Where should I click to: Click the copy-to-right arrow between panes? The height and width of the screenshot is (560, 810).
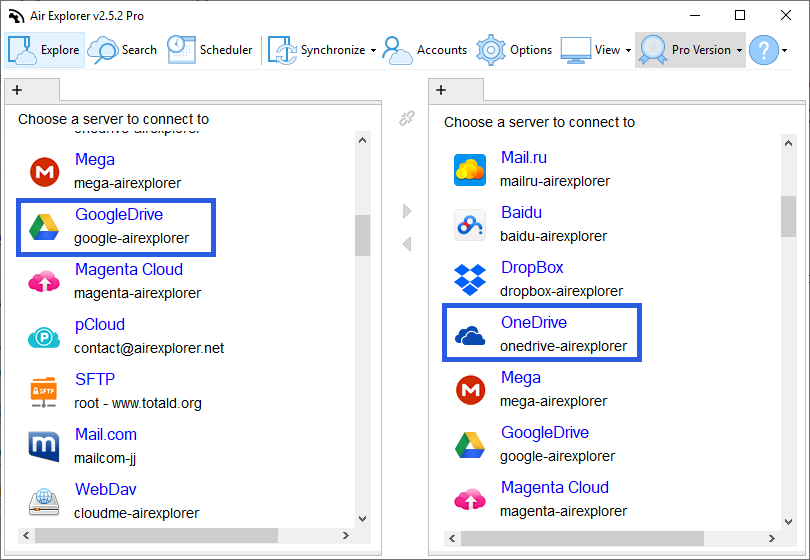tap(407, 211)
